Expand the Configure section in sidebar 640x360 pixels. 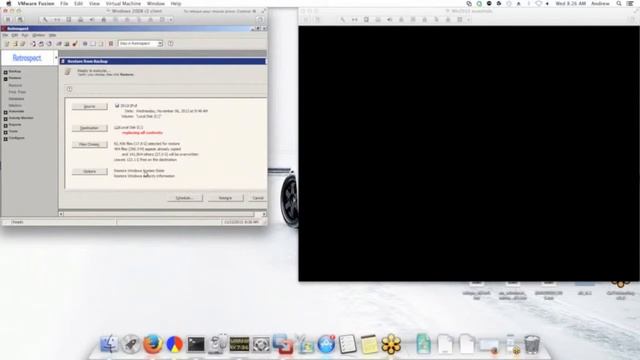(6, 138)
